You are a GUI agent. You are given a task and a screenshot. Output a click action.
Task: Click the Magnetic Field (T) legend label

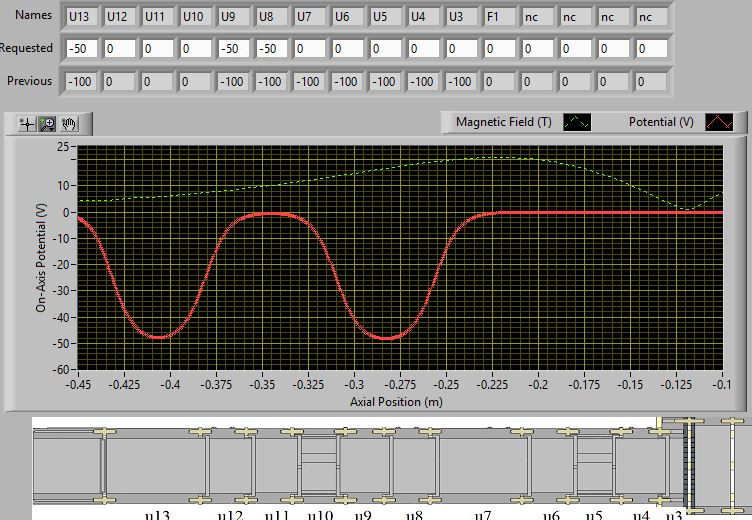[504, 122]
